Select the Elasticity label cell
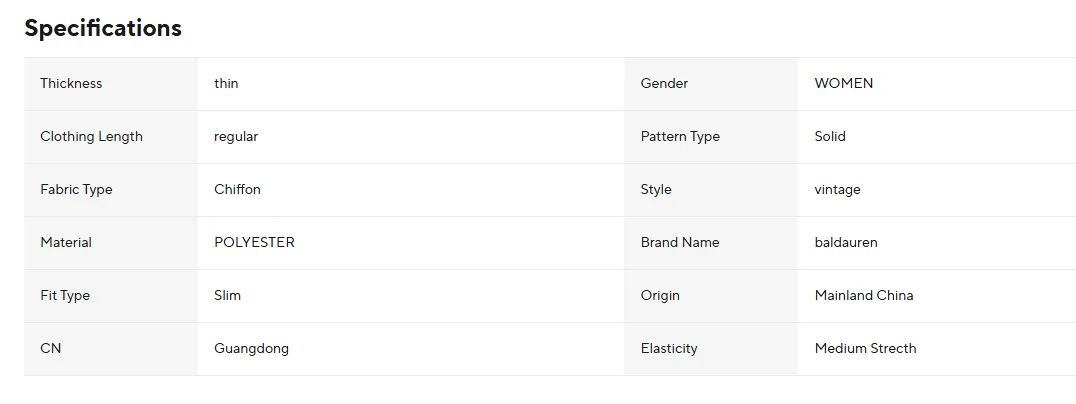The height and width of the screenshot is (404, 1076). 711,349
